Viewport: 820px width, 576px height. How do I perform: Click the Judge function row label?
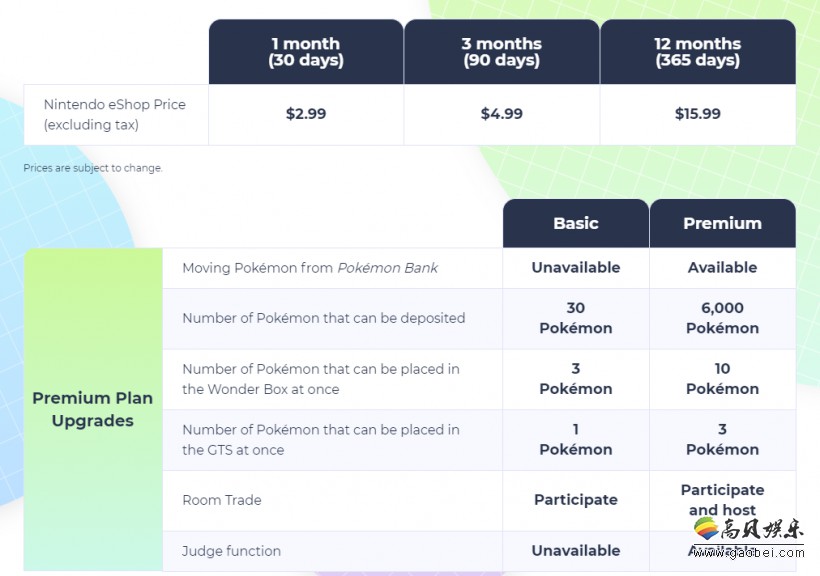[231, 551]
